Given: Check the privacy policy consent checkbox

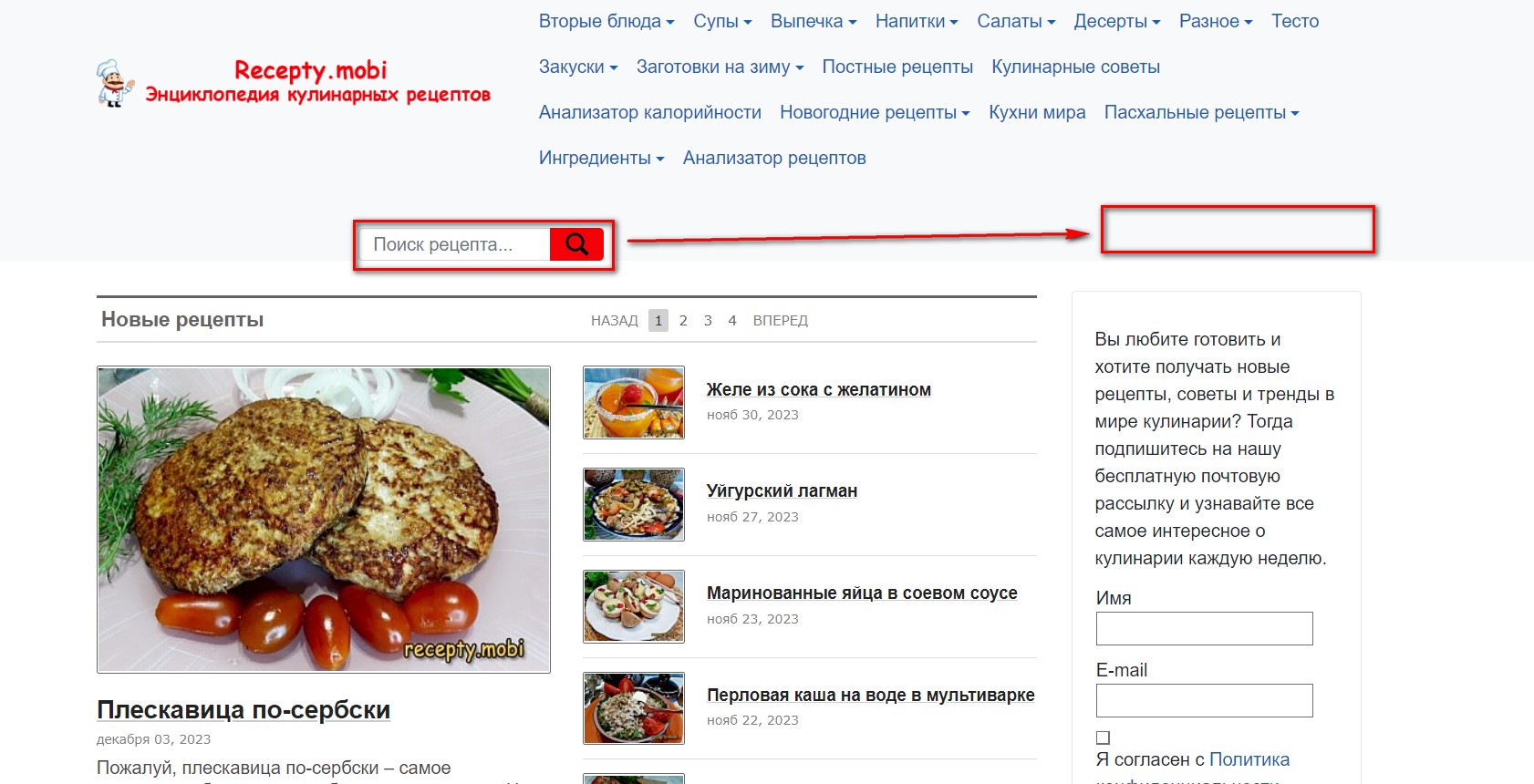Looking at the screenshot, I should [1103, 738].
